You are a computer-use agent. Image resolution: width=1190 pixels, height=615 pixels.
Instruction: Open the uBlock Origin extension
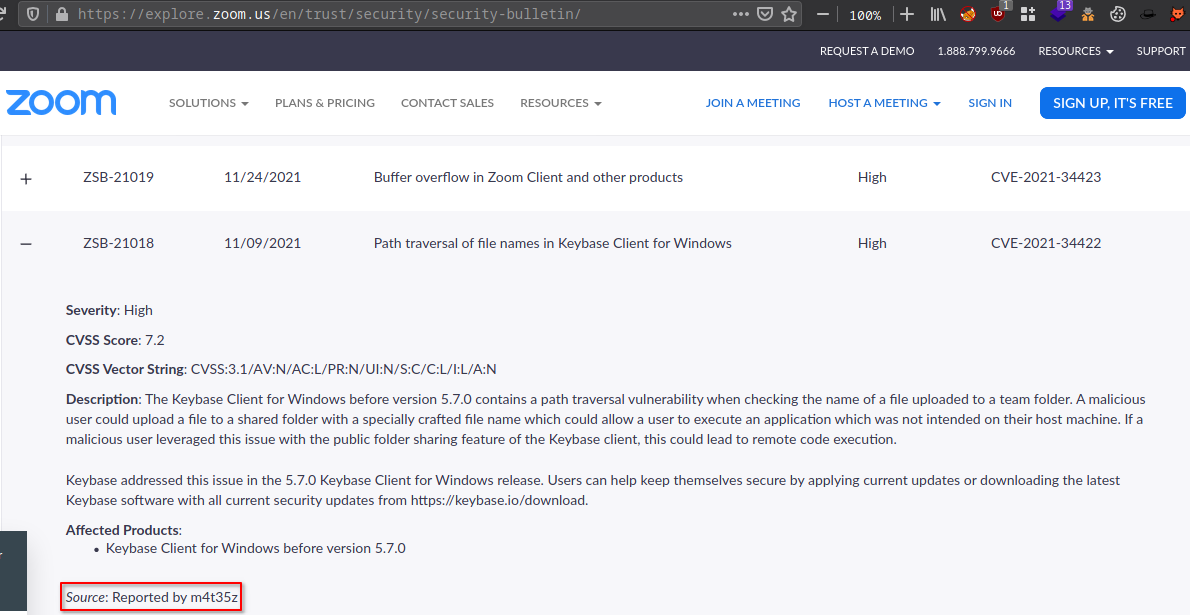[998, 15]
